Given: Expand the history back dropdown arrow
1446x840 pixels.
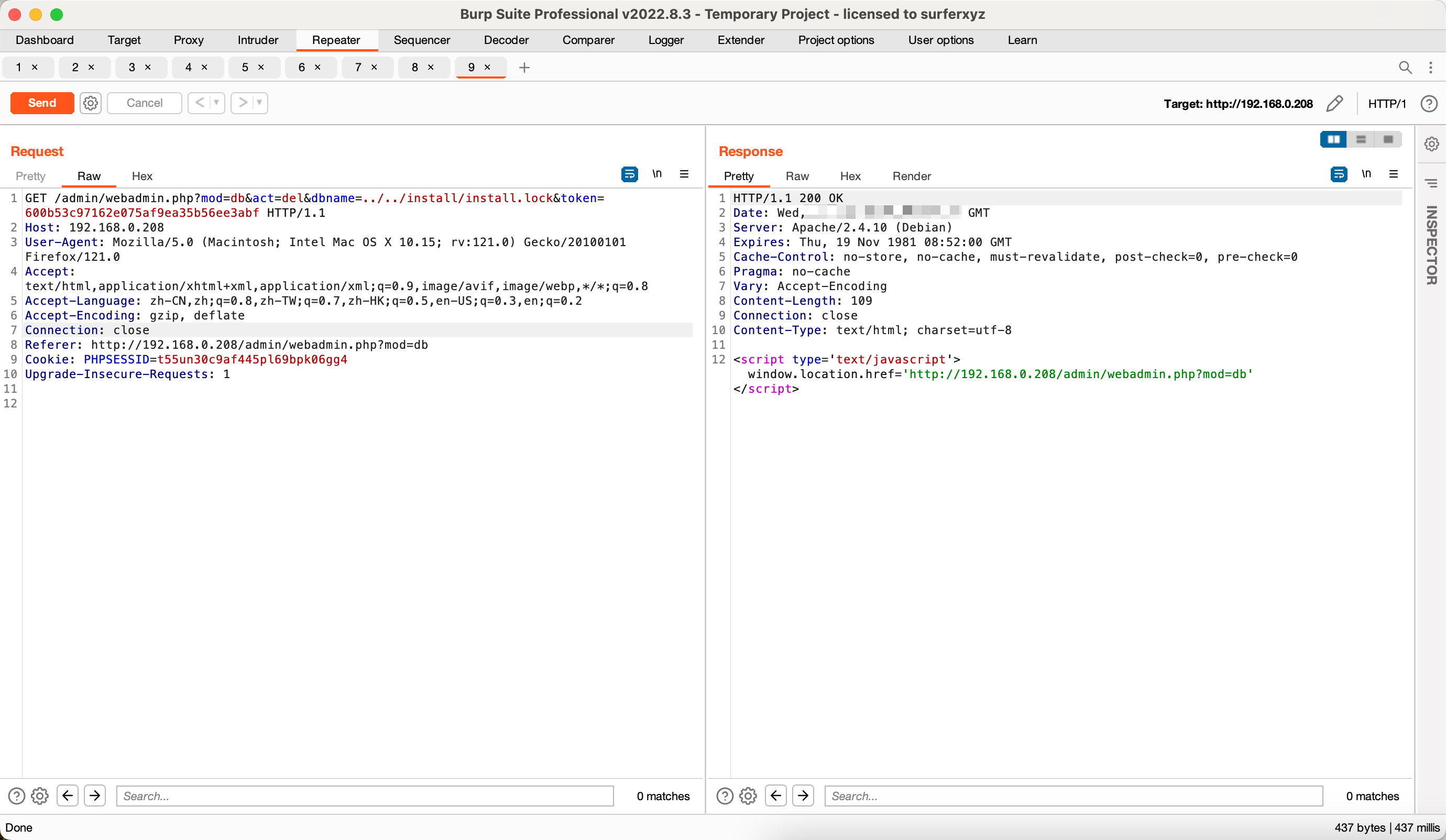Looking at the screenshot, I should coord(216,103).
